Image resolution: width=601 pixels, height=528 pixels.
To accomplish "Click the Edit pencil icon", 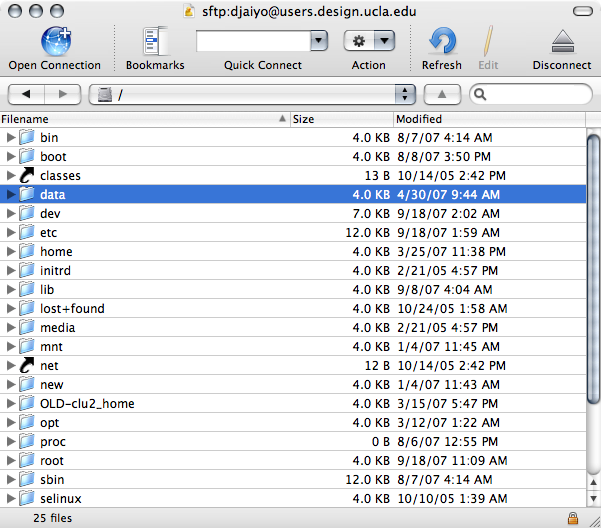I will 488,41.
